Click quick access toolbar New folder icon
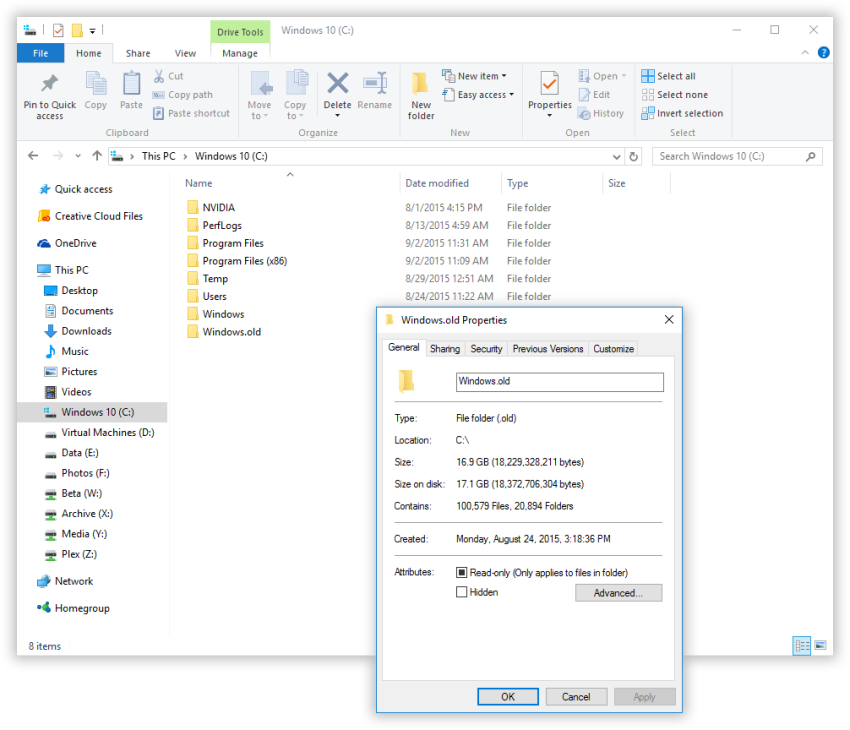This screenshot has width=850, height=730. (77, 30)
